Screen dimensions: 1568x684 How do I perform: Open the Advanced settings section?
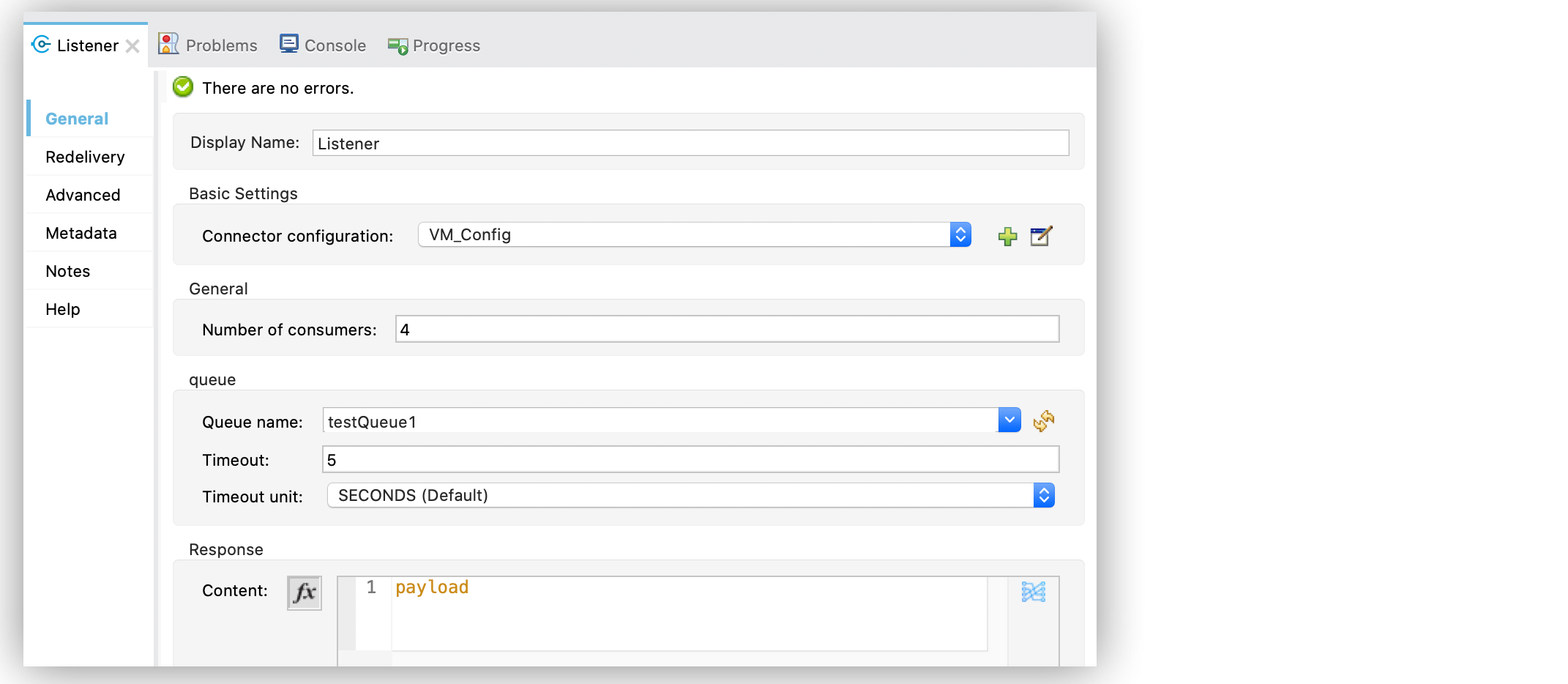pyautogui.click(x=83, y=194)
